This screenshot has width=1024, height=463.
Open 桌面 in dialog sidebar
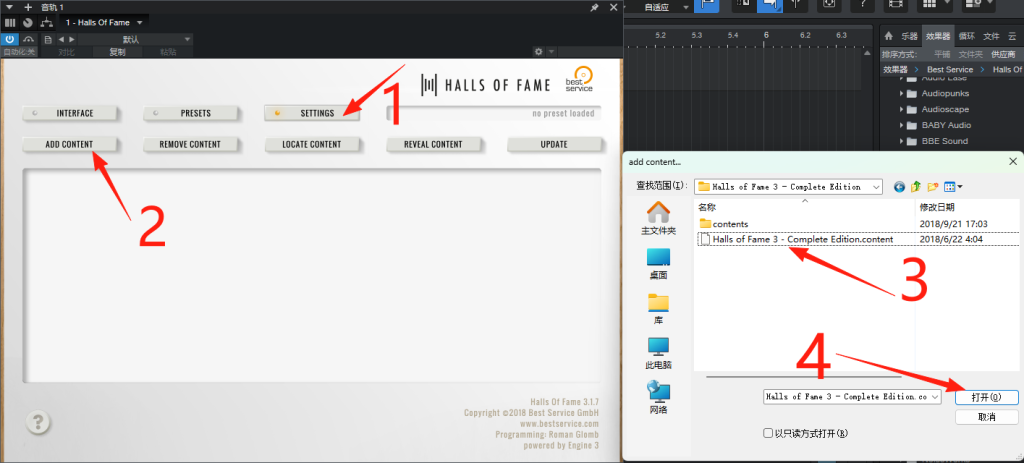(658, 264)
